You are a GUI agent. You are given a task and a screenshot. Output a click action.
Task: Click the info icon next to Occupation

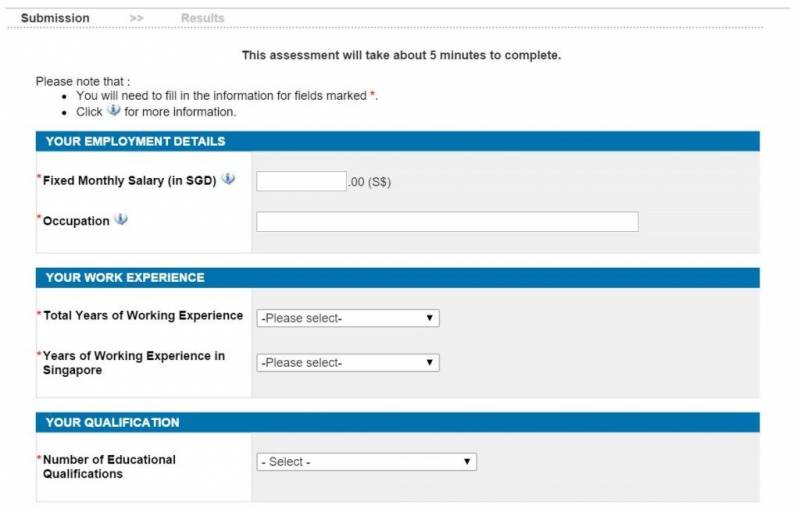[x=121, y=220]
